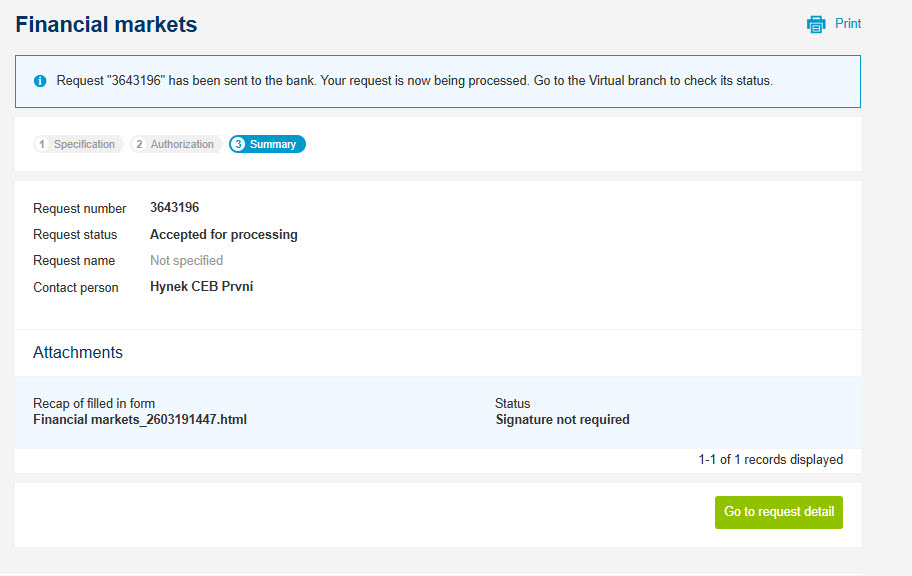912x576 pixels.
Task: Select the Summary step
Action: pos(267,144)
